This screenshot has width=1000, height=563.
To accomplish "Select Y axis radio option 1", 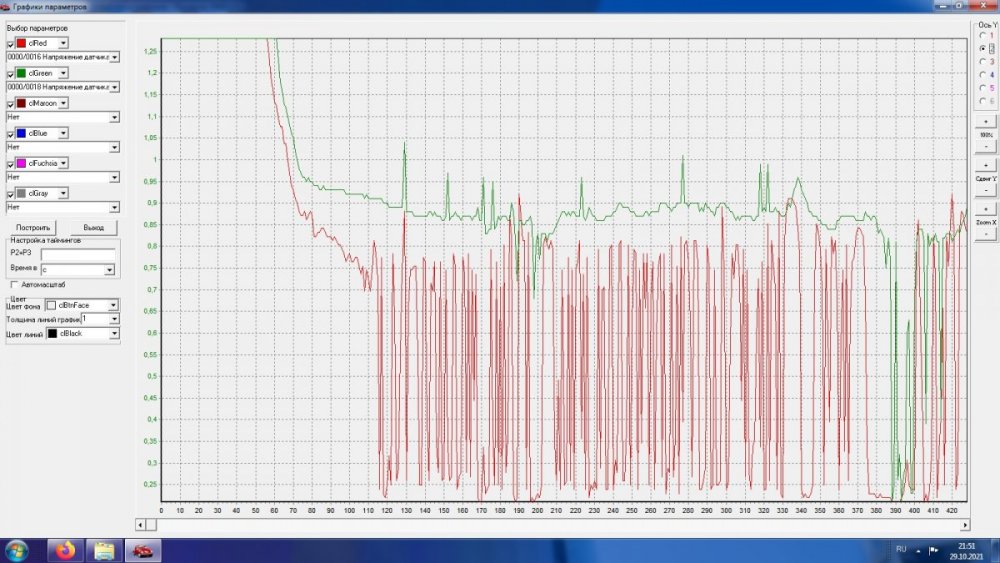I will point(983,35).
